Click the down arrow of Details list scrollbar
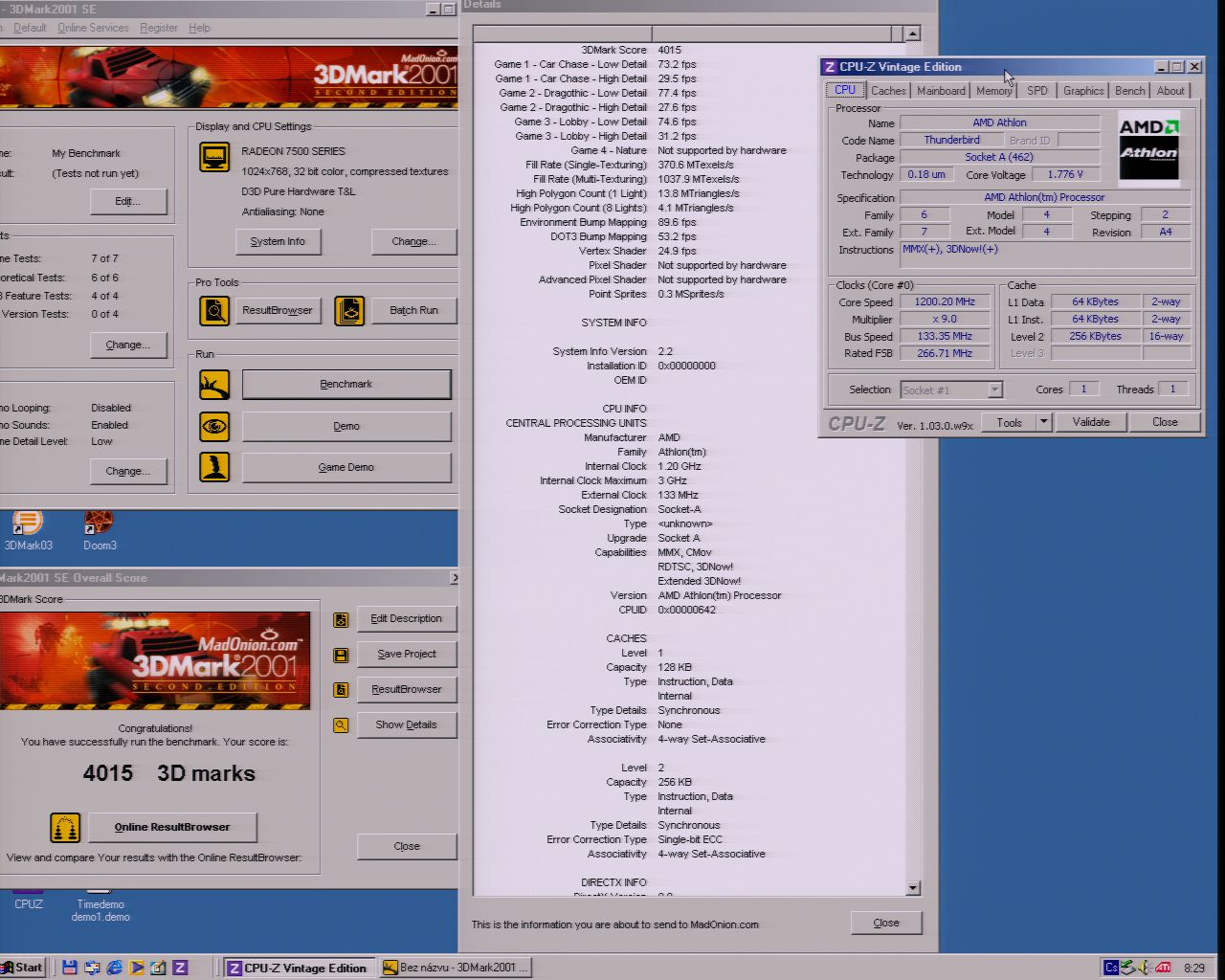Viewport: 1225px width, 980px height. [x=912, y=888]
